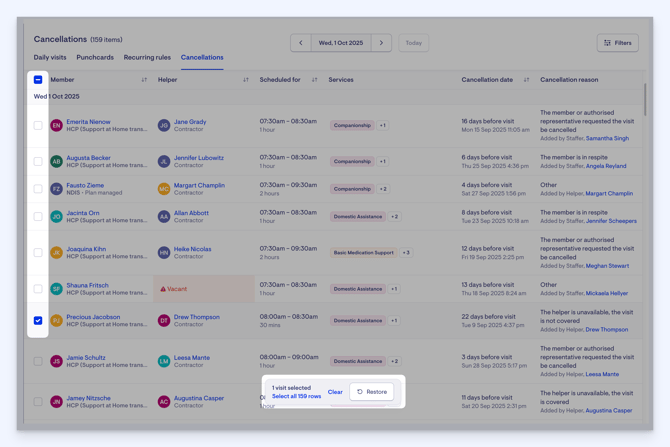The width and height of the screenshot is (670, 447).
Task: Check Emerita Nienow's row checkbox
Action: tap(38, 126)
